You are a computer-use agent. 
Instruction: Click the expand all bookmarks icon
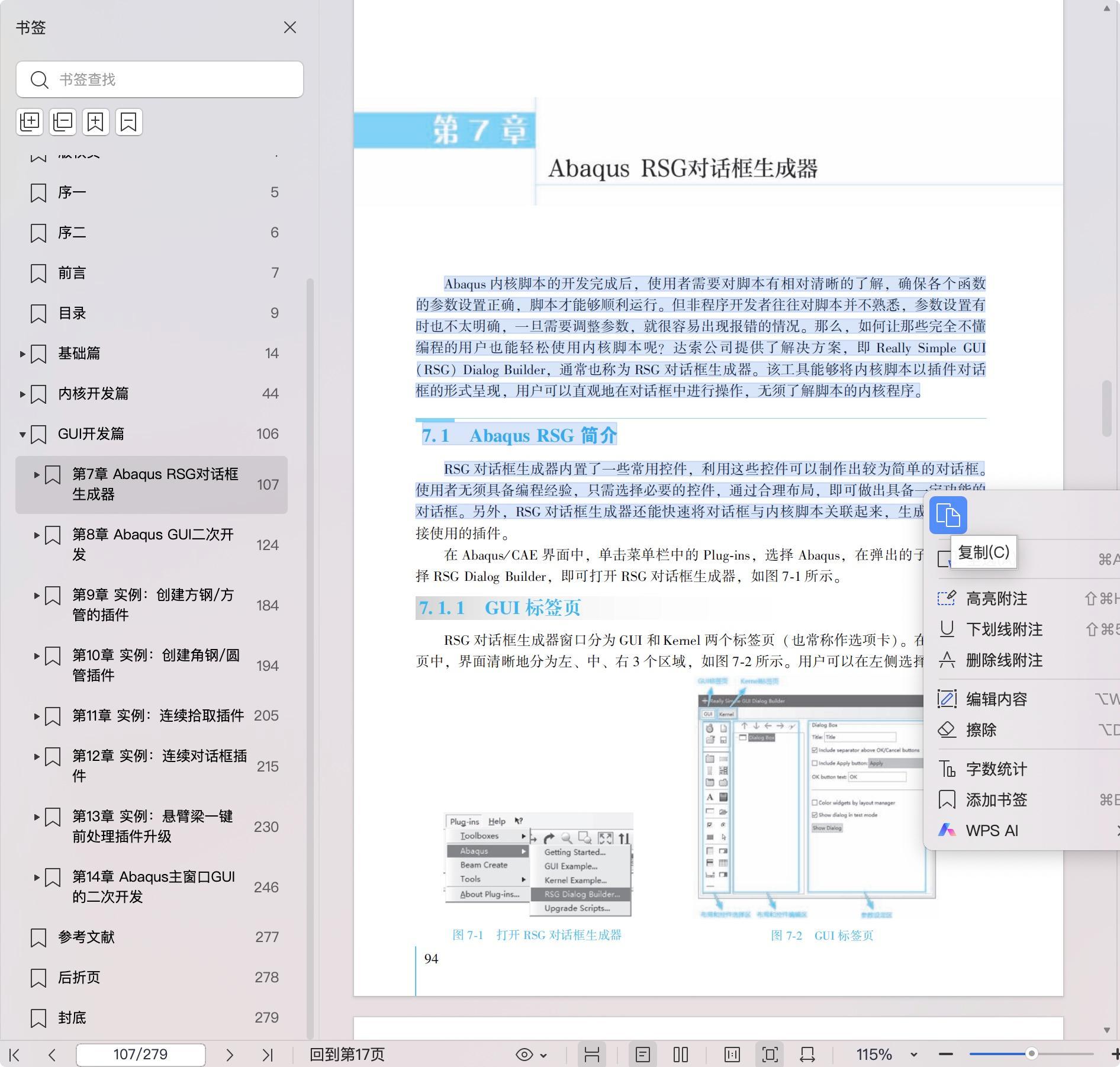click(30, 122)
